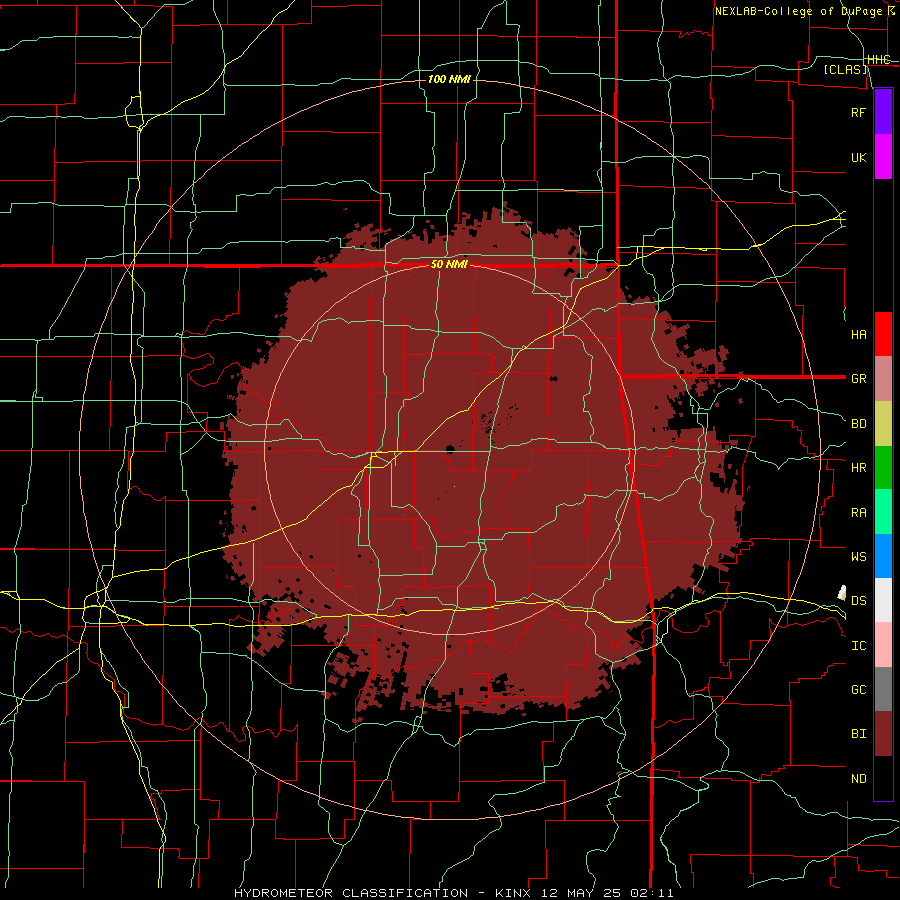The image size is (900, 900).
Task: Click the HHC product code label
Action: tap(879, 60)
